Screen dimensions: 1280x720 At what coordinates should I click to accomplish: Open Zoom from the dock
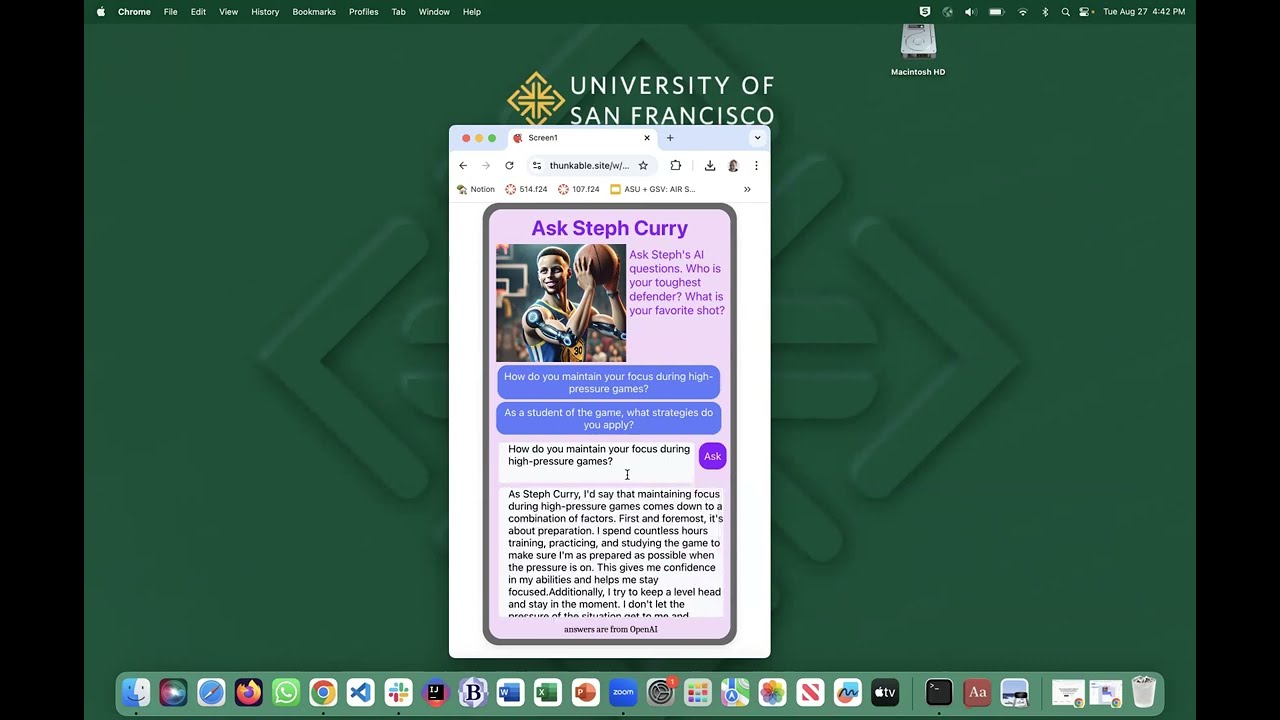pyautogui.click(x=623, y=692)
